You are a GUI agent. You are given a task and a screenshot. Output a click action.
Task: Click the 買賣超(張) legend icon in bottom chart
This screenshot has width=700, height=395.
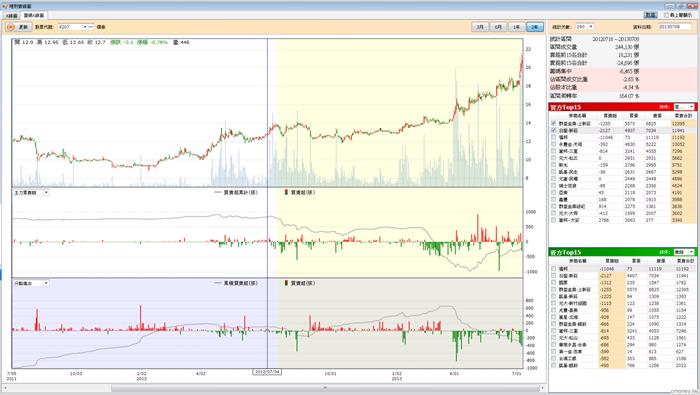[286, 283]
